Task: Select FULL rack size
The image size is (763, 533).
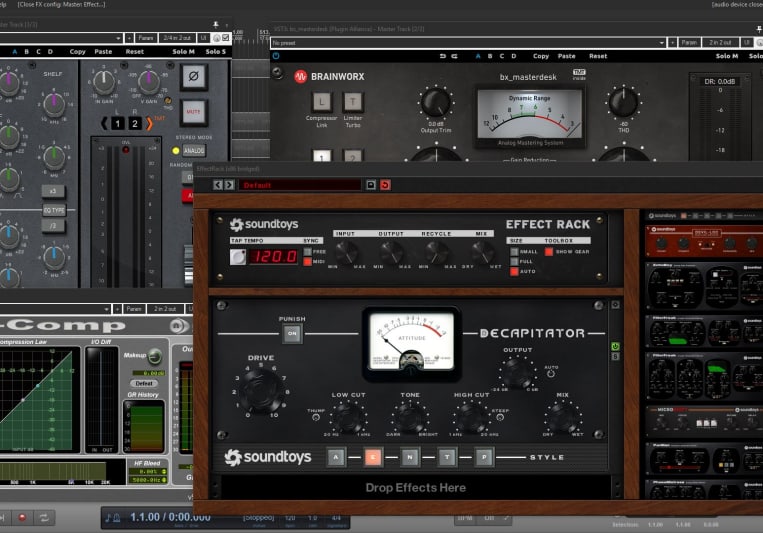Action: pyautogui.click(x=514, y=261)
